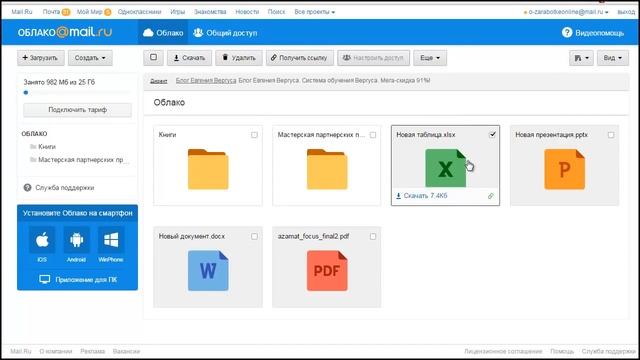Click the Занято 982 Мб из 25 Гб text
640x360 pixels.
[x=59, y=82]
